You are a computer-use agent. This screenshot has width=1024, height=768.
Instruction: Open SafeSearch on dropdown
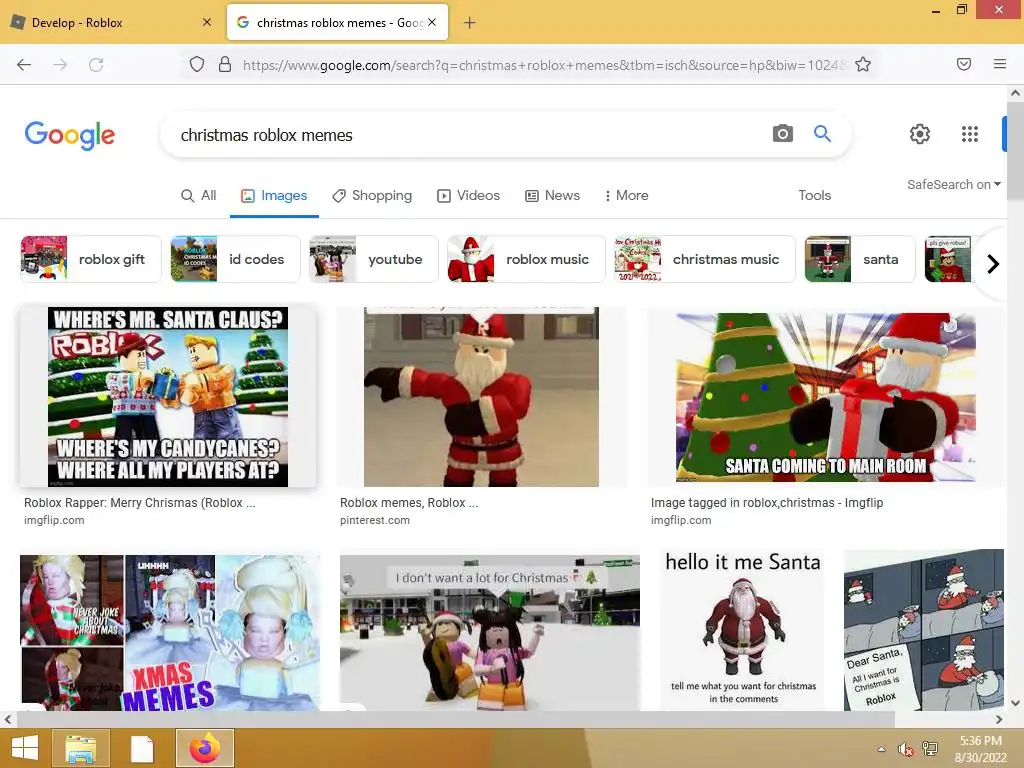953,185
